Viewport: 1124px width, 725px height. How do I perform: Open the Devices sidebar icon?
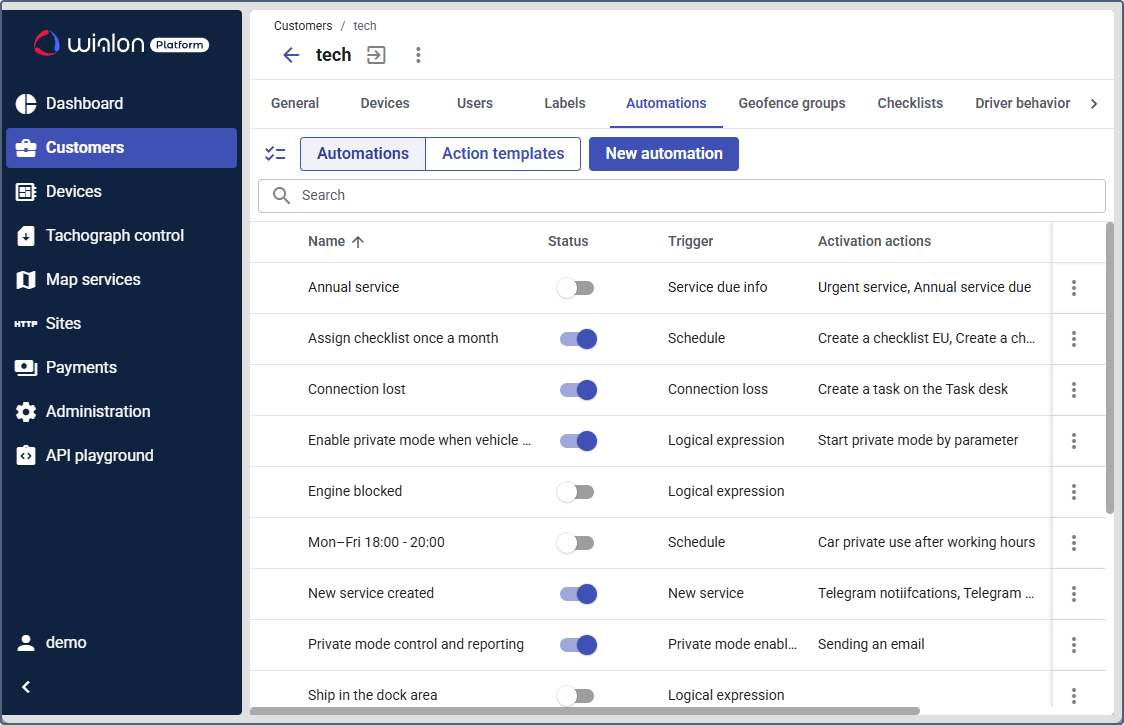pyautogui.click(x=26, y=191)
